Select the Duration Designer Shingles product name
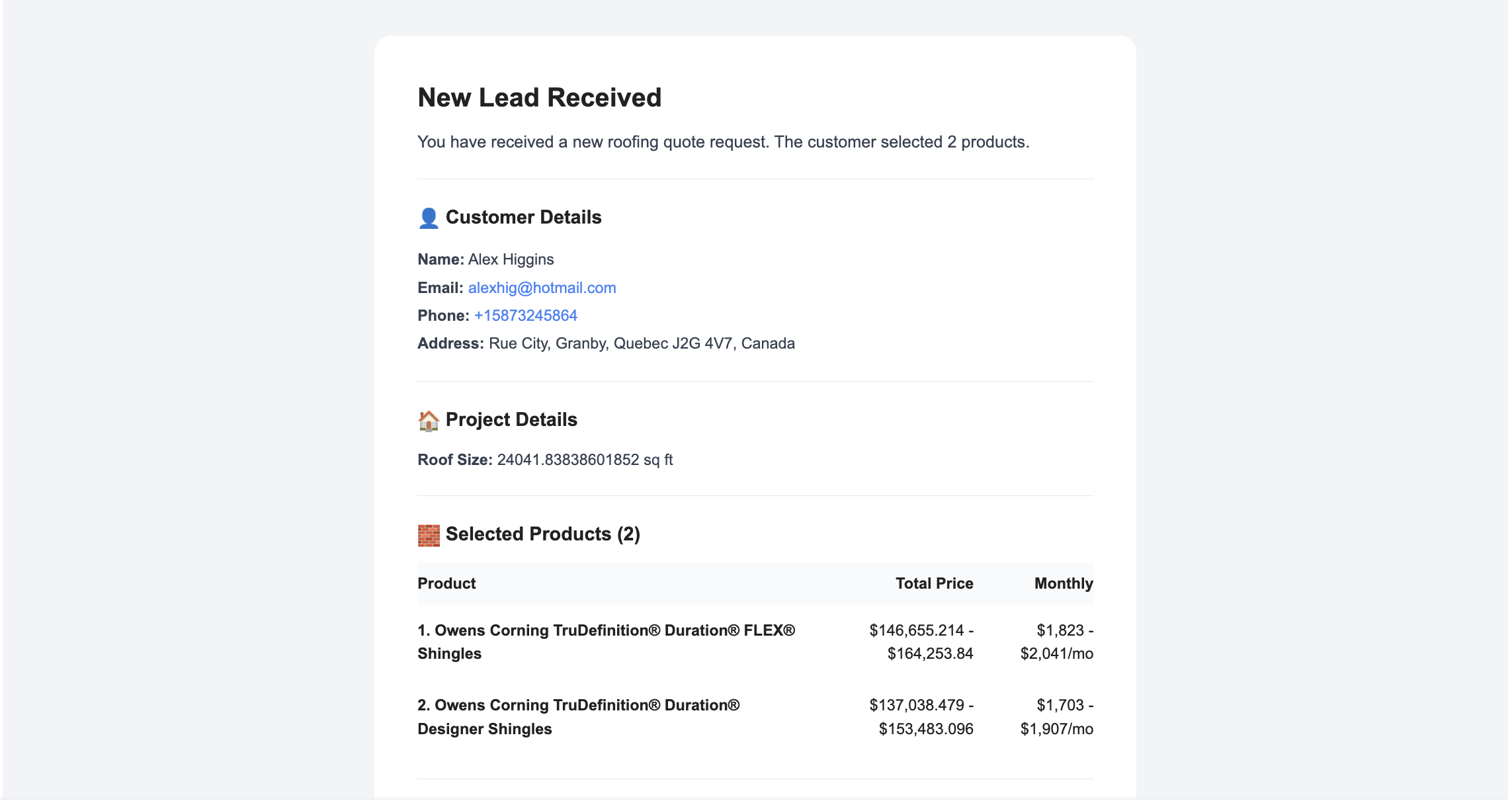Viewport: 1512px width, 803px height. (x=579, y=717)
